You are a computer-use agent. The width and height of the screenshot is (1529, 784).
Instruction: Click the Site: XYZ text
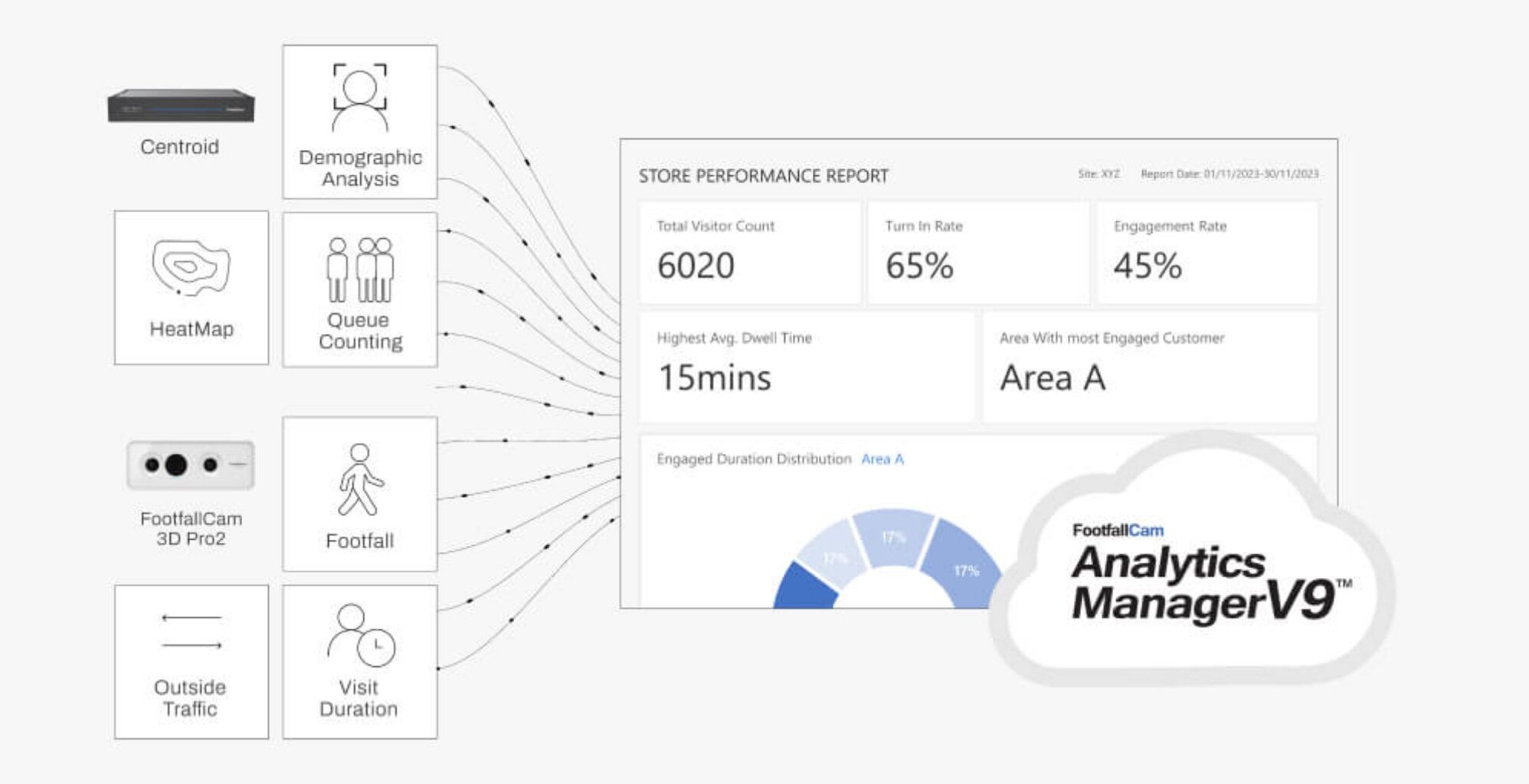(1098, 174)
